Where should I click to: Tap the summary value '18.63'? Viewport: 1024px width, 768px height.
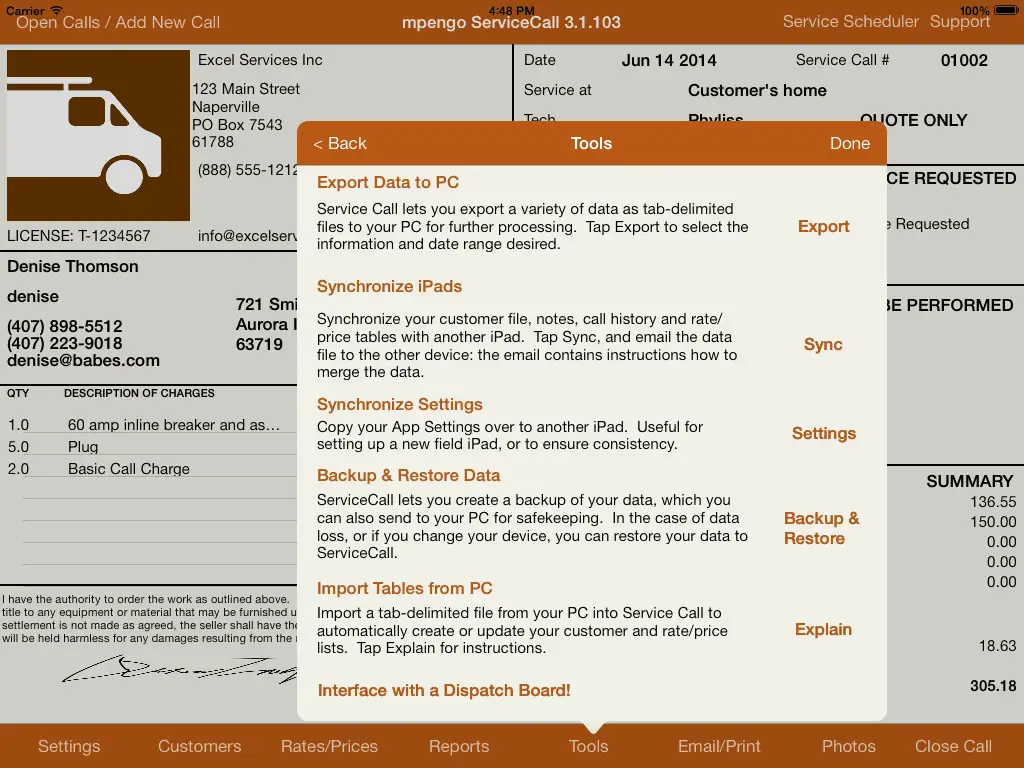(x=997, y=646)
